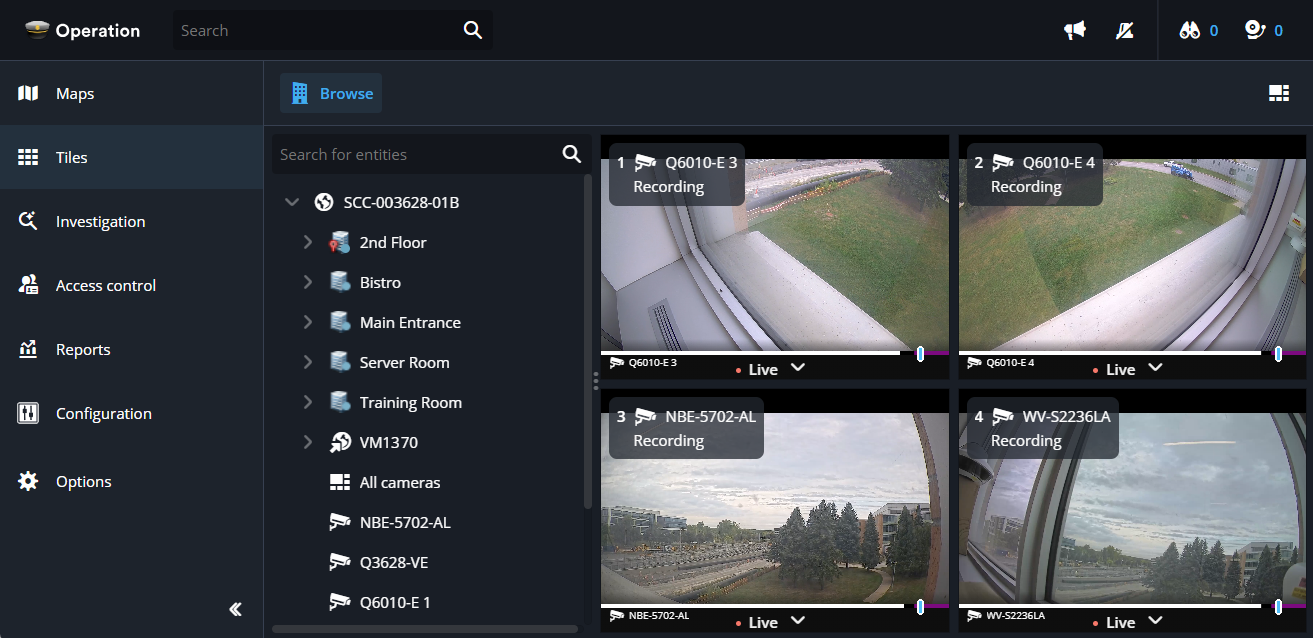This screenshot has height=638, width=1313.
Task: Click the search magnifier in entity search
Action: 572,154
